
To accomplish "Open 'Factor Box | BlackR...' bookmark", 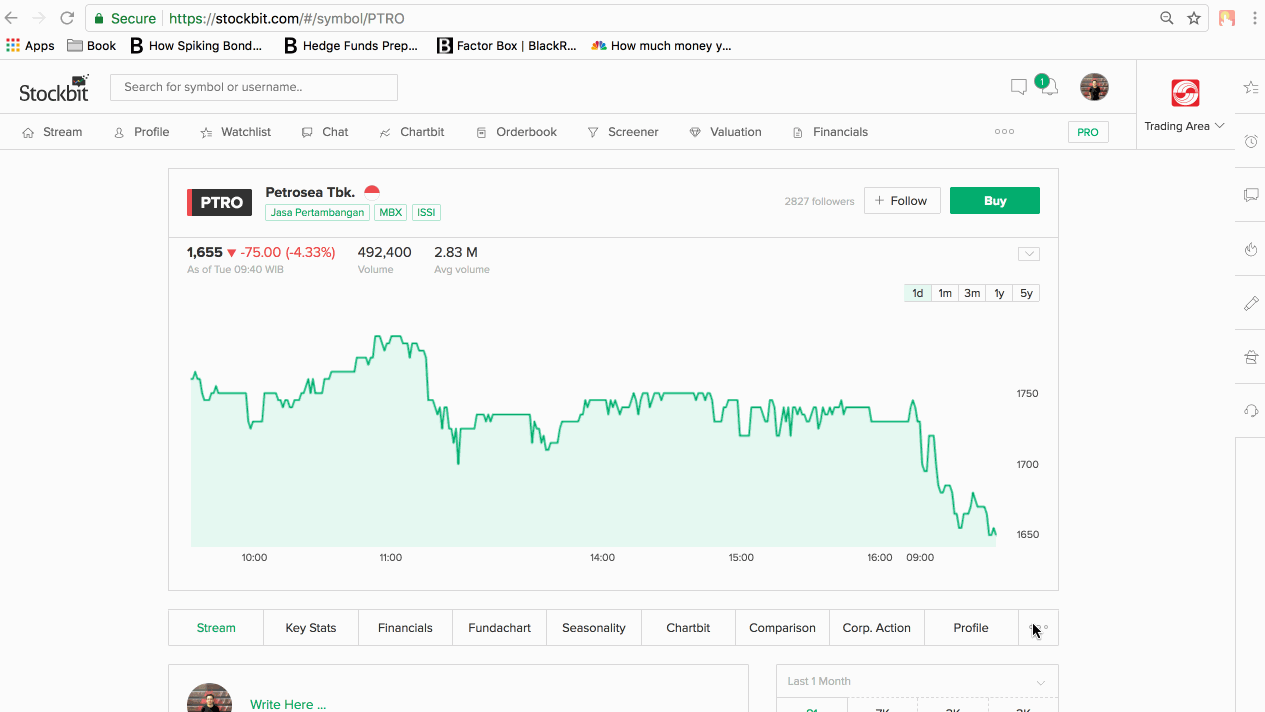I will click(x=507, y=46).
